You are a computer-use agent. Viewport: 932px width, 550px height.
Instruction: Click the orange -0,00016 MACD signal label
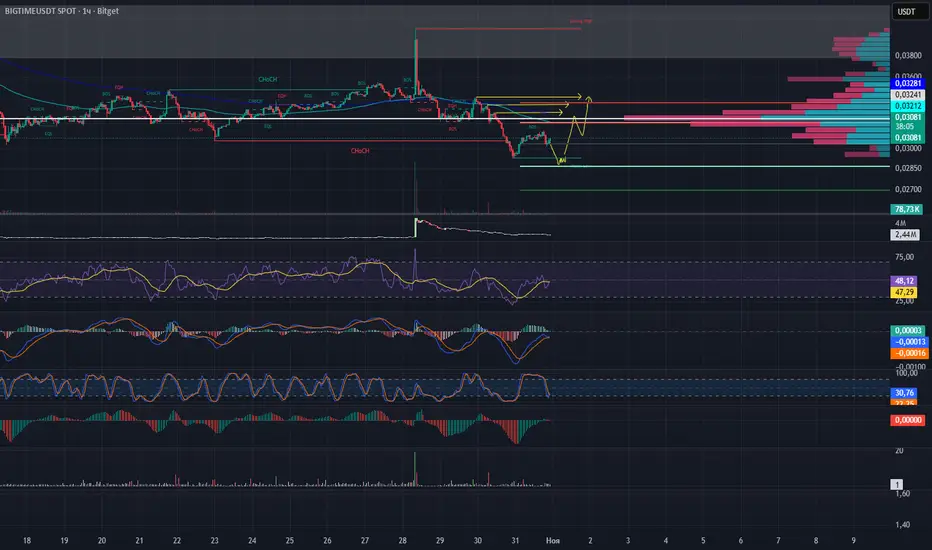(x=908, y=353)
